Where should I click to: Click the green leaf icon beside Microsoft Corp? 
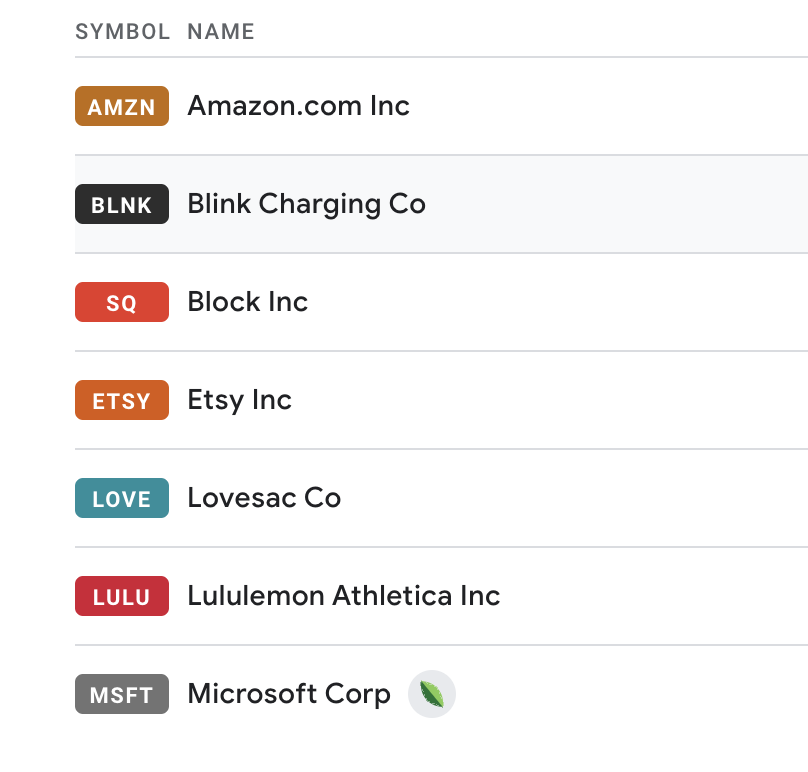432,694
